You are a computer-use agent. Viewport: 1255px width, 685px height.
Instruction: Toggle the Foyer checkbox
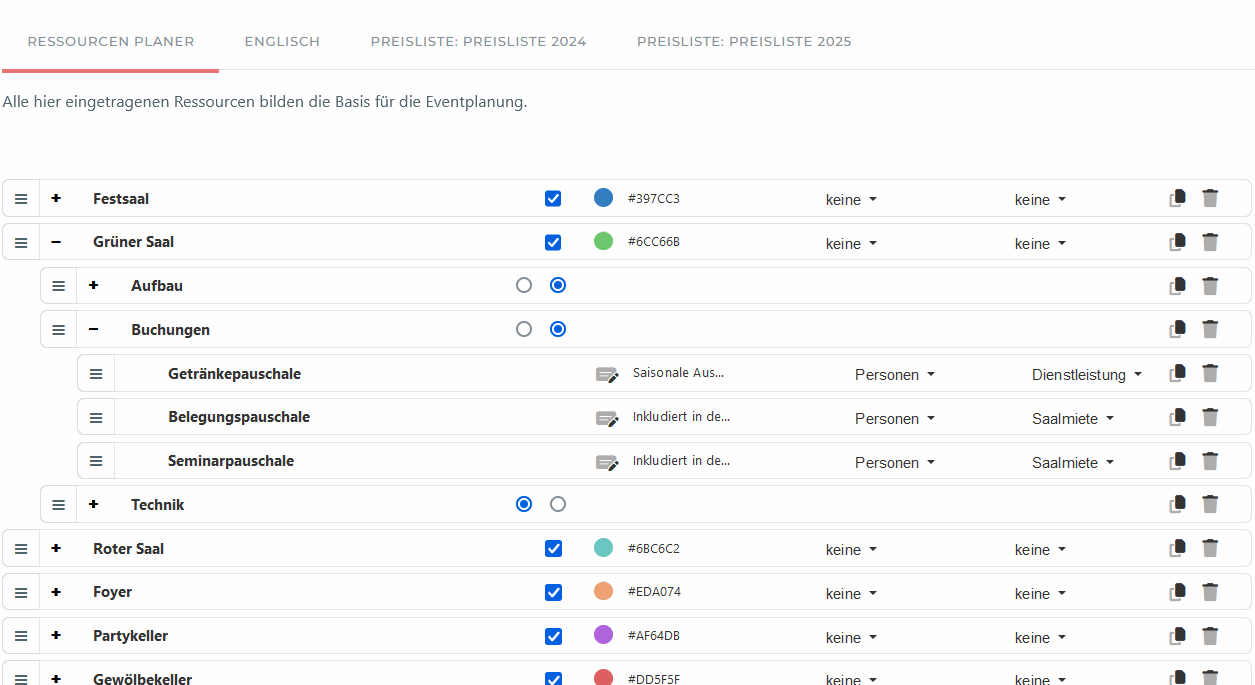pos(553,592)
